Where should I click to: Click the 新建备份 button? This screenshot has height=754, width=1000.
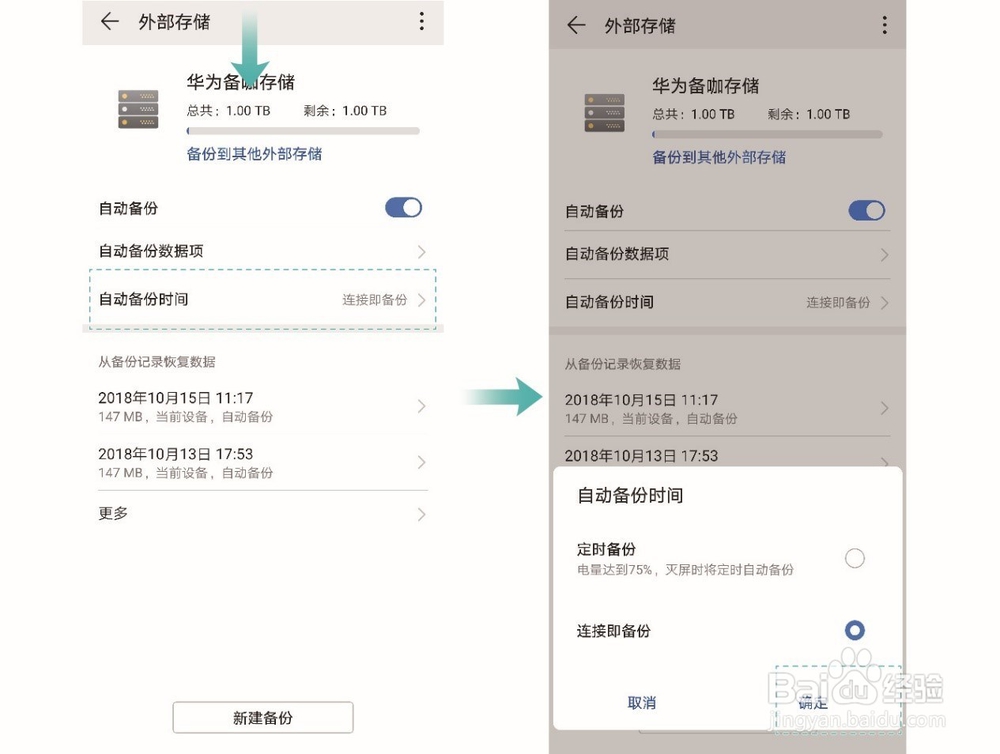(x=263, y=718)
